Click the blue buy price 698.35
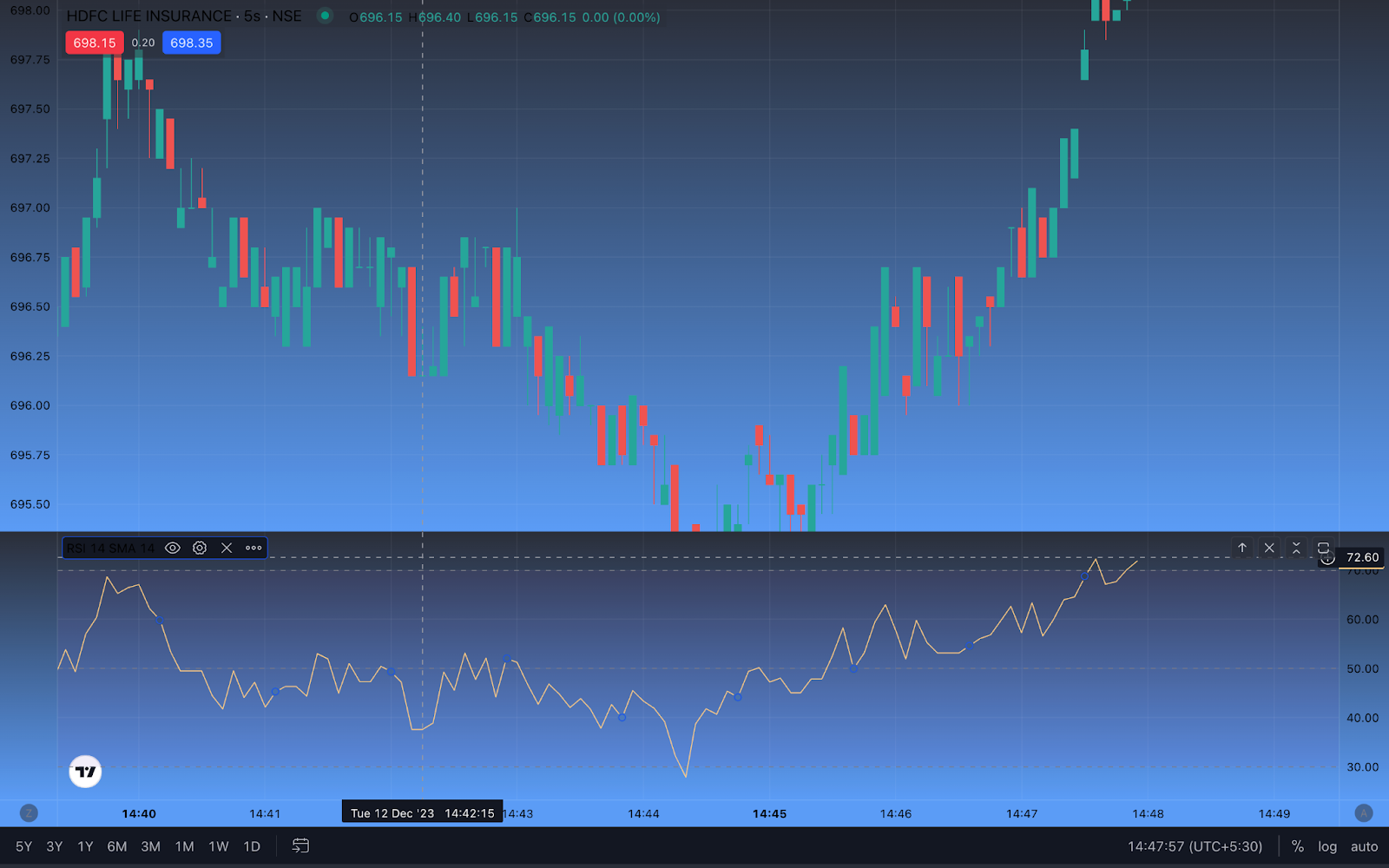The height and width of the screenshot is (868, 1389). [192, 43]
